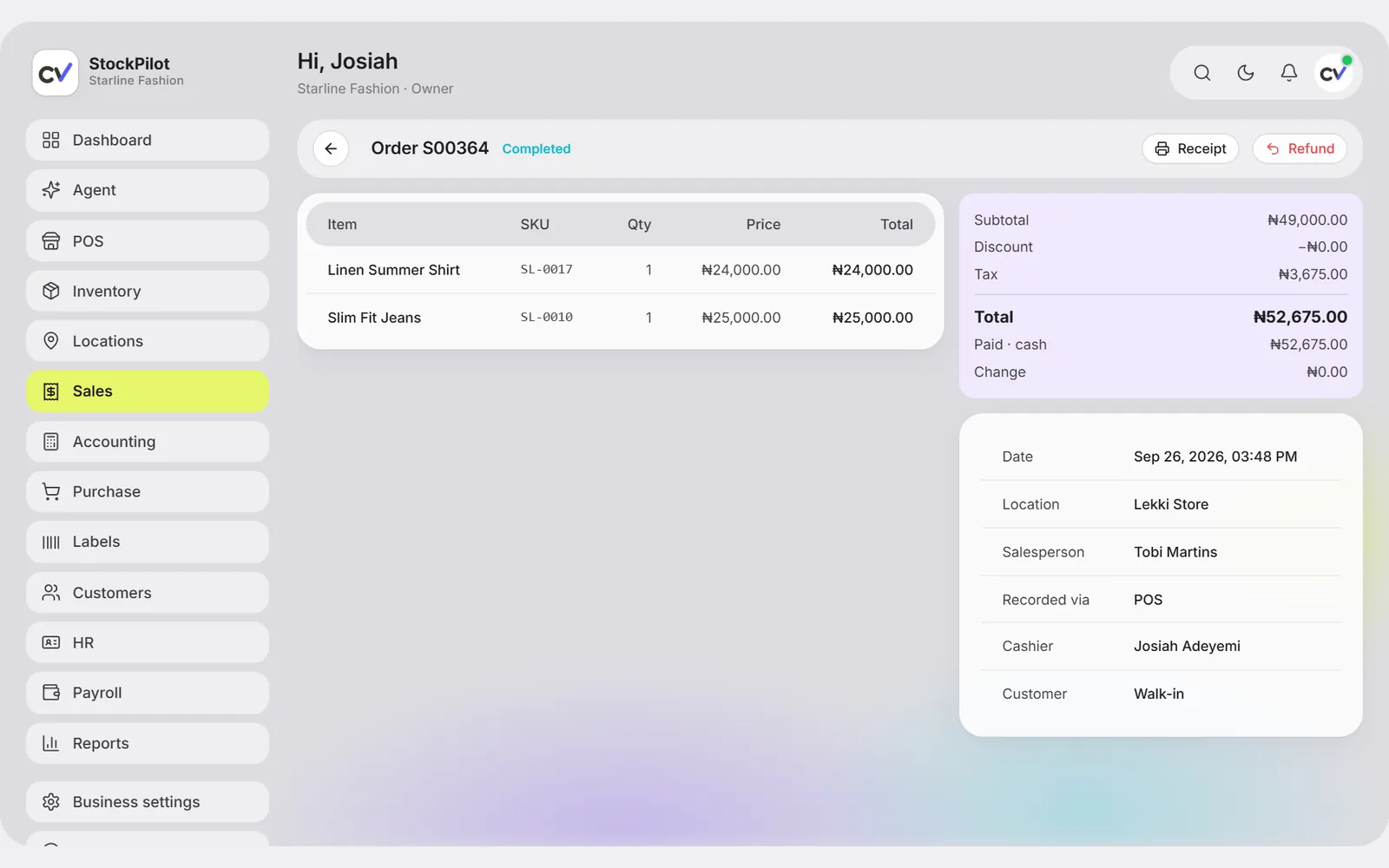Open the user profile avatar
This screenshot has width=1389, height=868.
coord(1333,73)
